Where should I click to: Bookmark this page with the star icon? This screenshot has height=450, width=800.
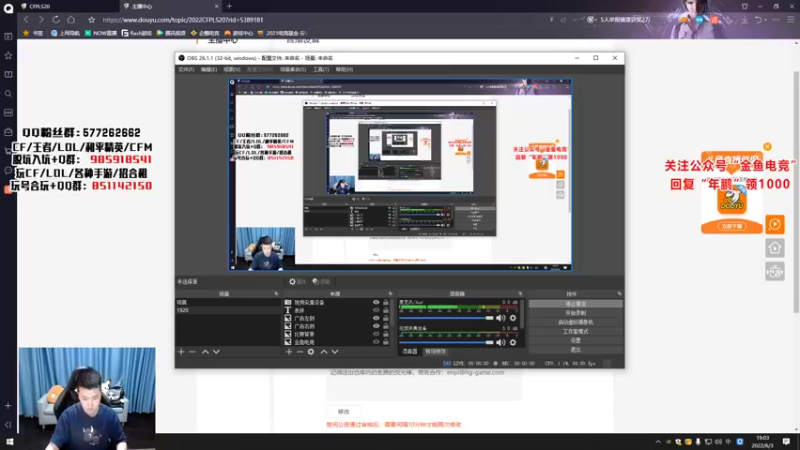click(91, 20)
